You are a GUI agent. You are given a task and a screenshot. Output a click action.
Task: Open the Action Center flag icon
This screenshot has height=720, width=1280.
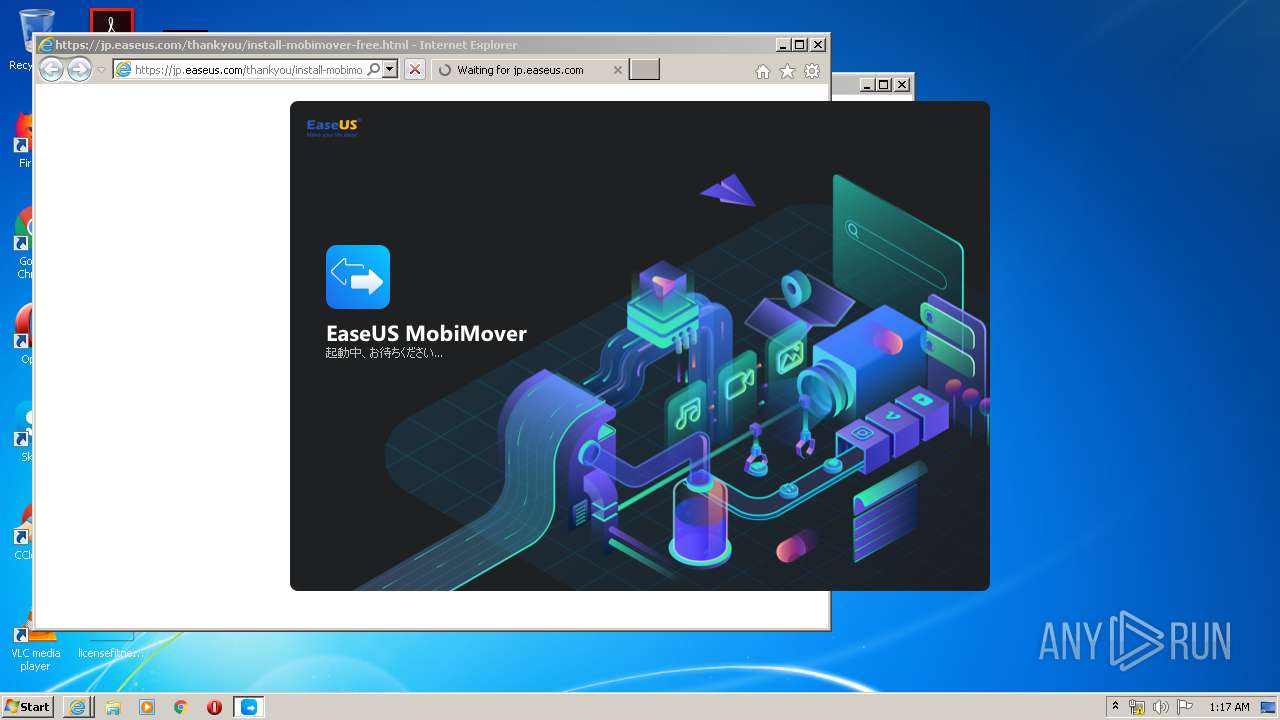[x=1185, y=707]
